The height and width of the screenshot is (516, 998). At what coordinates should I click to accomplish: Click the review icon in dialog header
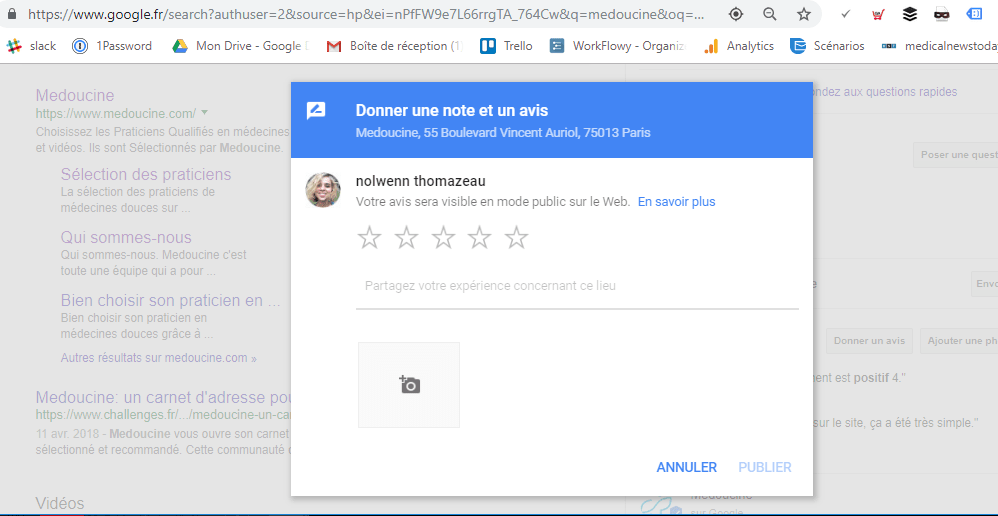point(316,111)
